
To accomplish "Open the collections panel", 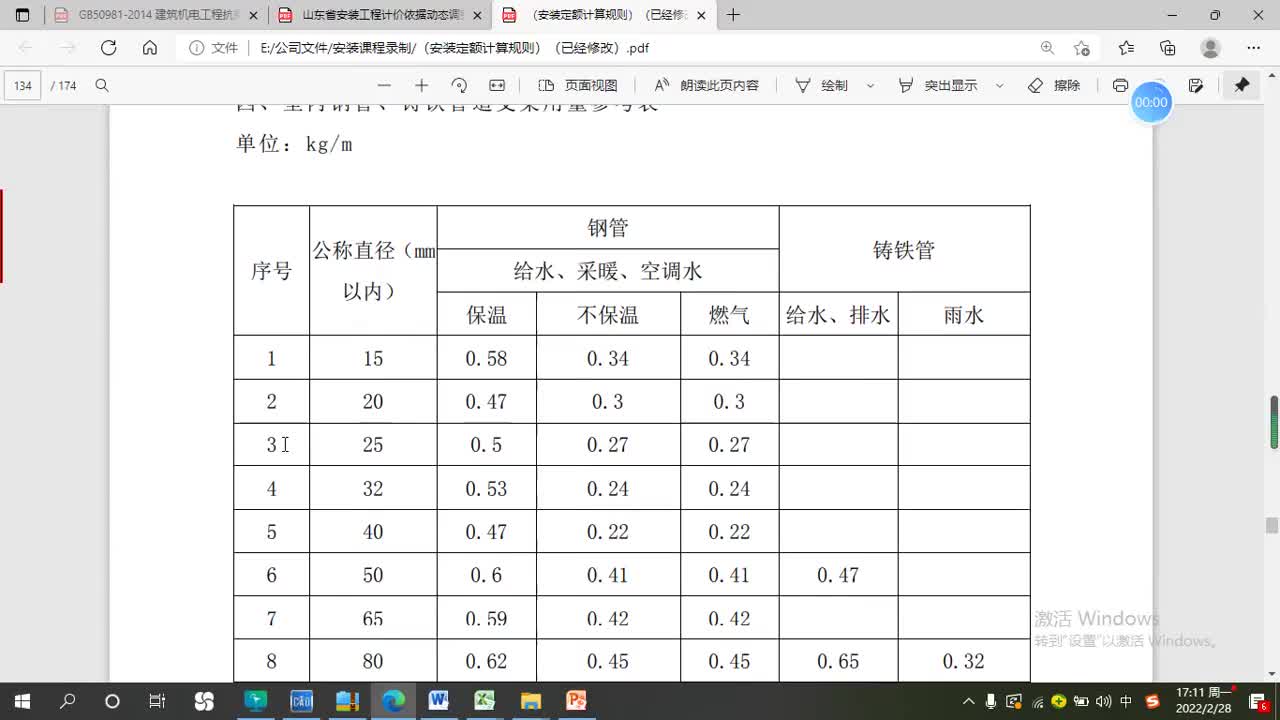I will click(x=1168, y=48).
